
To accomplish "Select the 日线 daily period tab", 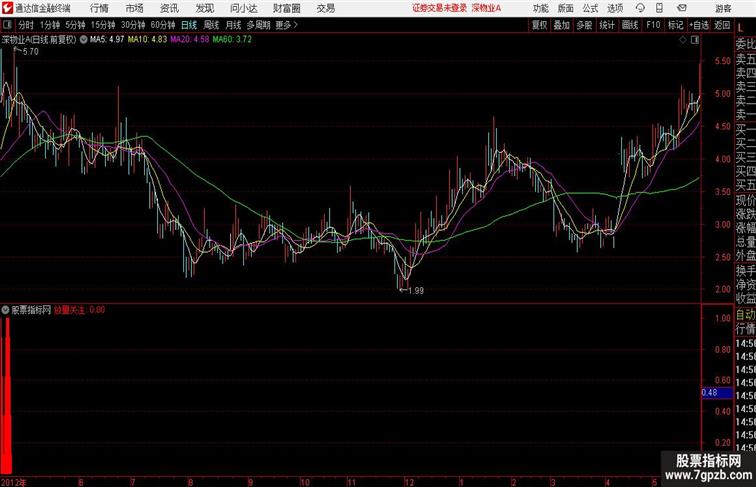I will click(x=189, y=25).
